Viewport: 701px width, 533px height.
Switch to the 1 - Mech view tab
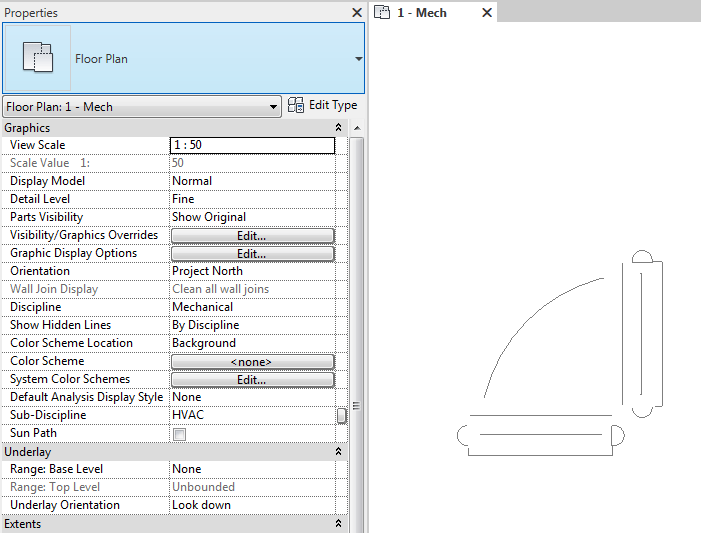click(x=422, y=13)
